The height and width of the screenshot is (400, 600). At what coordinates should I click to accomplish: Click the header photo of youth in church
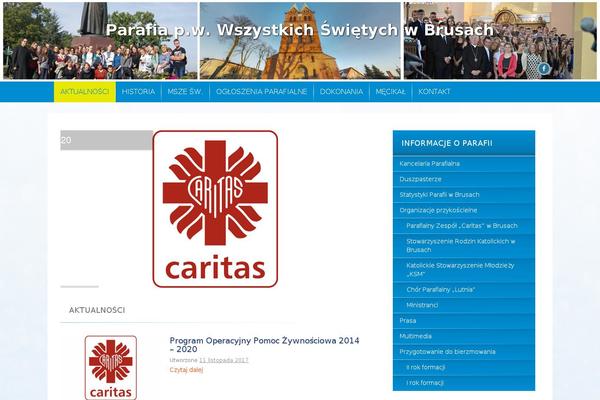(500, 41)
